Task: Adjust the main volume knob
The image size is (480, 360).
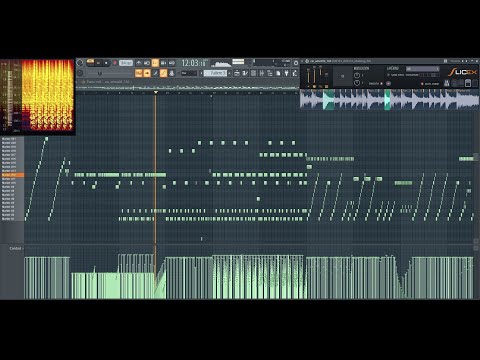Action: point(80,73)
